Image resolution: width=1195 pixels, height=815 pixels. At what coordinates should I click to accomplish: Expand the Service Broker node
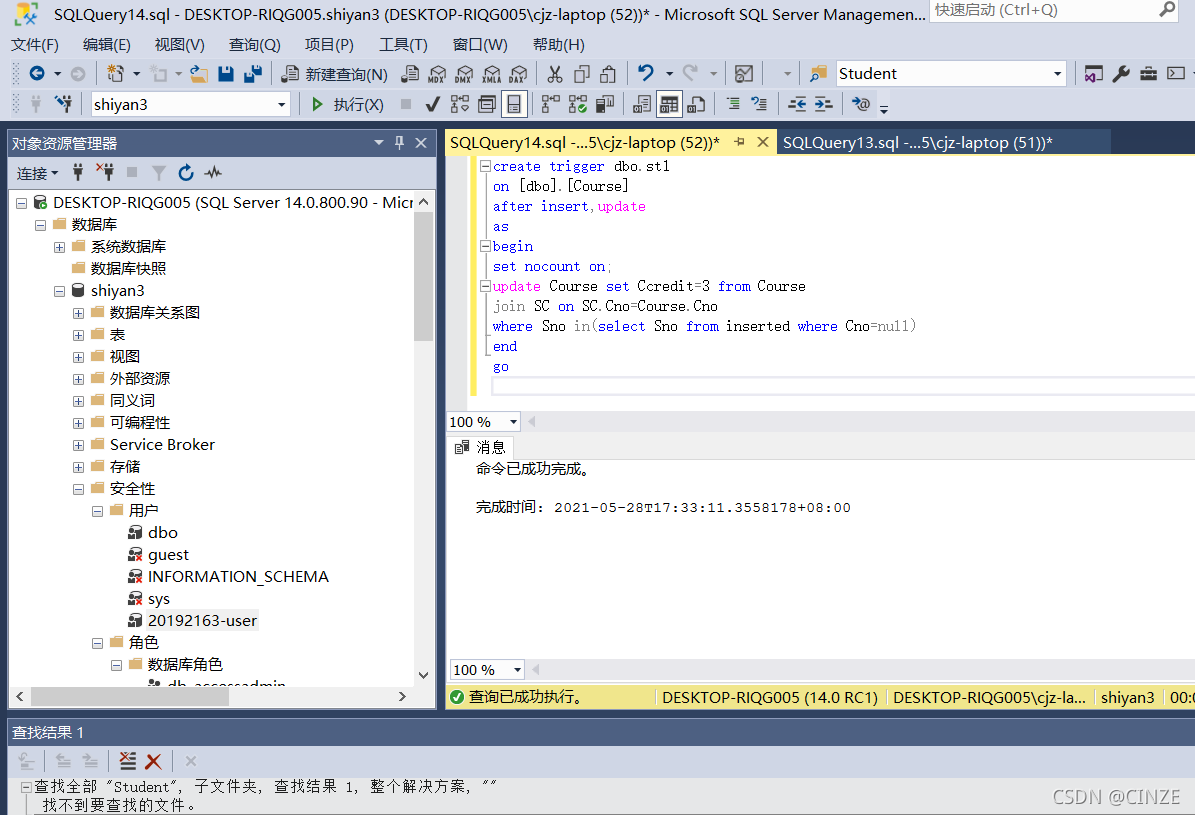[x=78, y=445]
